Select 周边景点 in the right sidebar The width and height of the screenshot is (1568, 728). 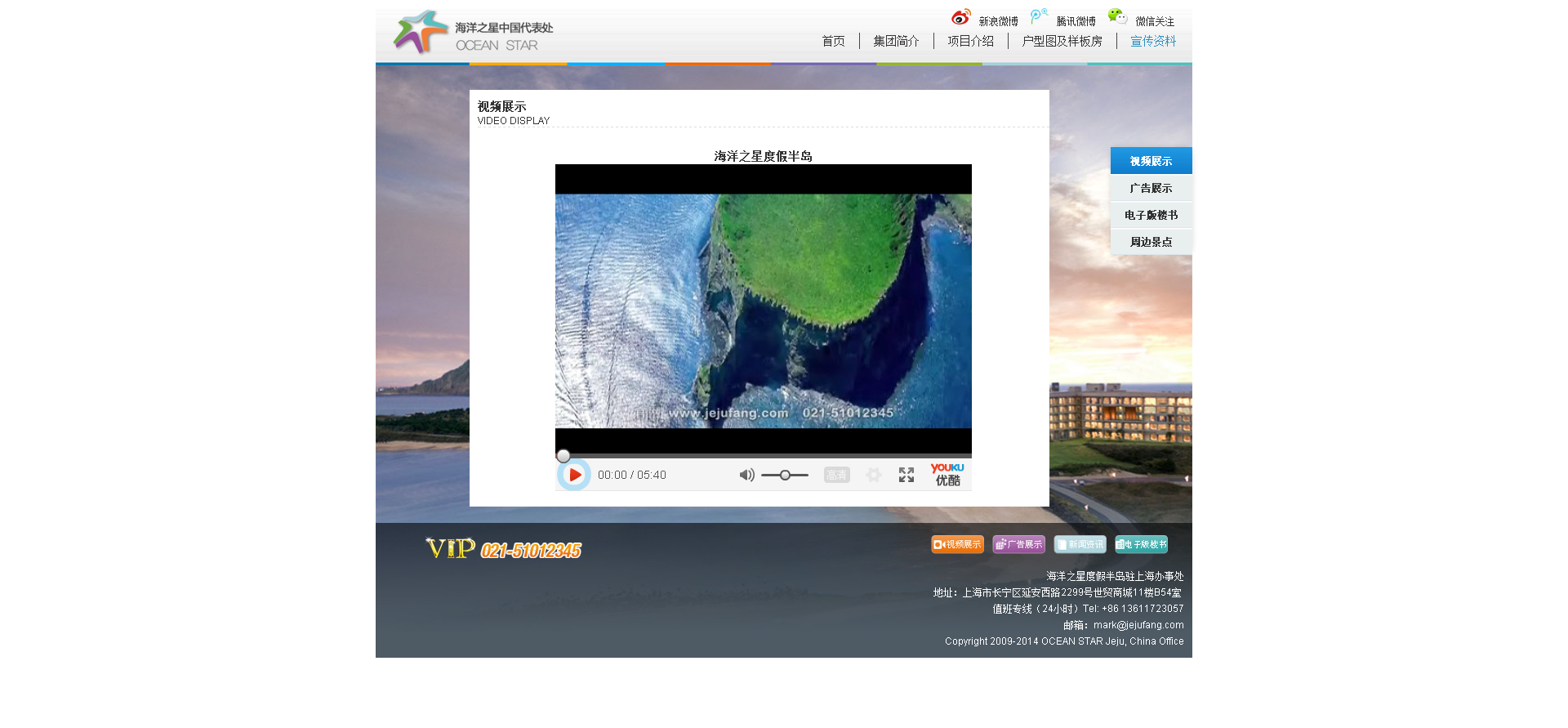pyautogui.click(x=1151, y=242)
